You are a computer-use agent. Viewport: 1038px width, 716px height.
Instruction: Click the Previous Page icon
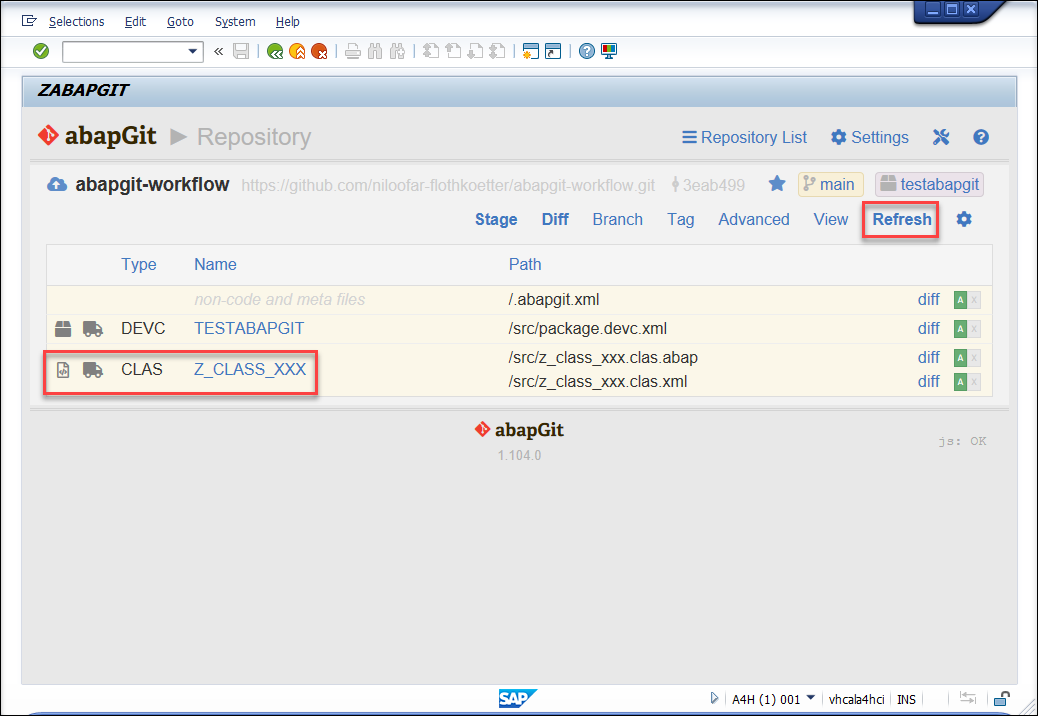click(453, 51)
